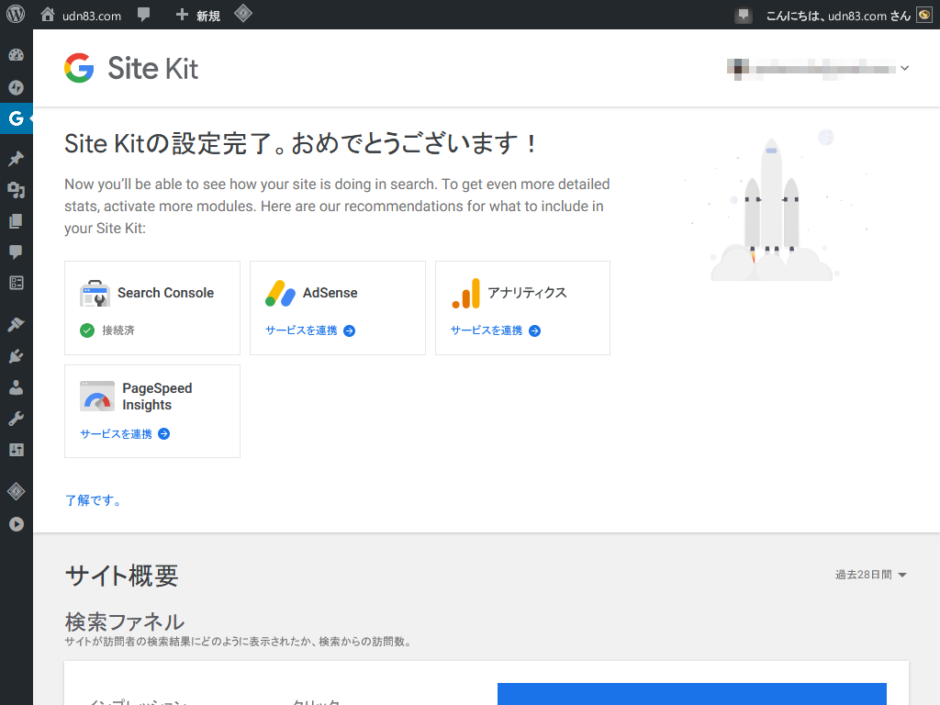Open Pages icon in sidebar
940x705 pixels.
click(x=16, y=221)
